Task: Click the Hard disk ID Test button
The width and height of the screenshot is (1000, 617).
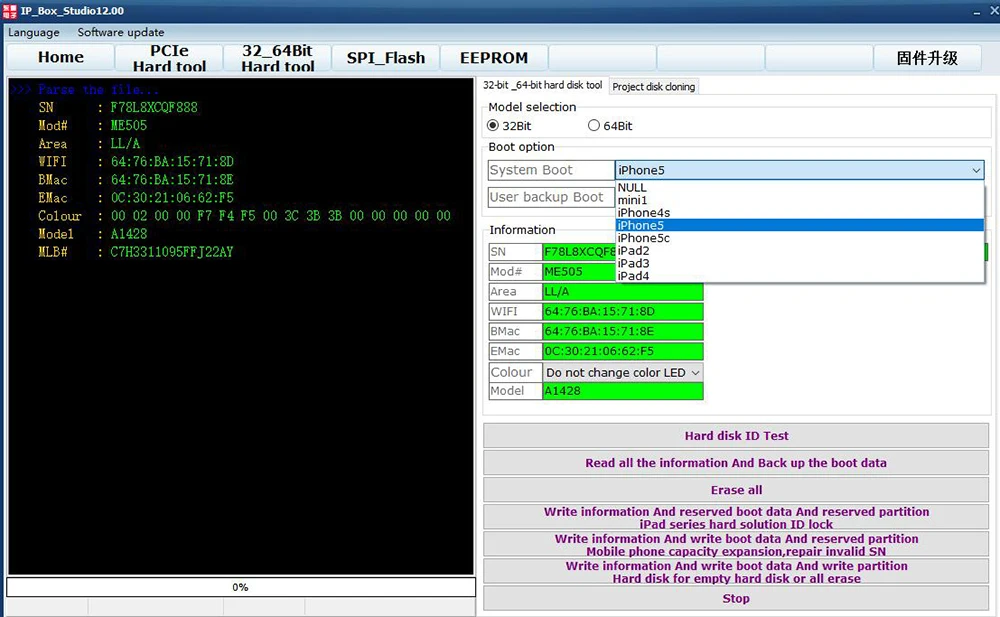Action: (736, 436)
